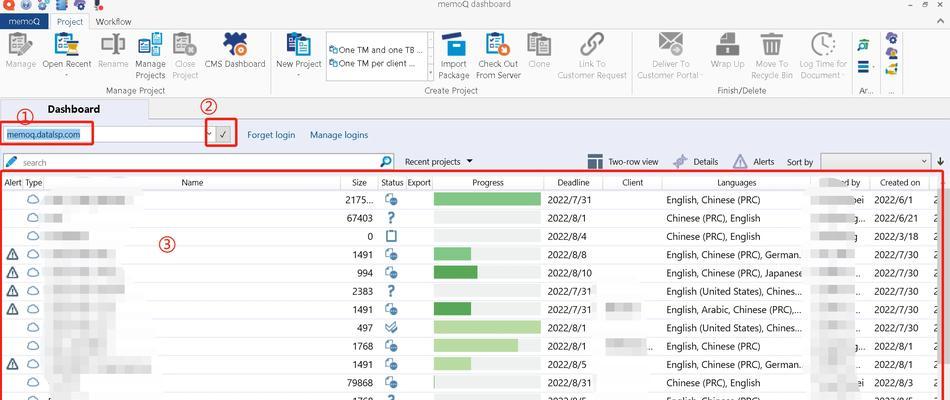Click the cloud user icon at ribbon right

tap(891, 53)
